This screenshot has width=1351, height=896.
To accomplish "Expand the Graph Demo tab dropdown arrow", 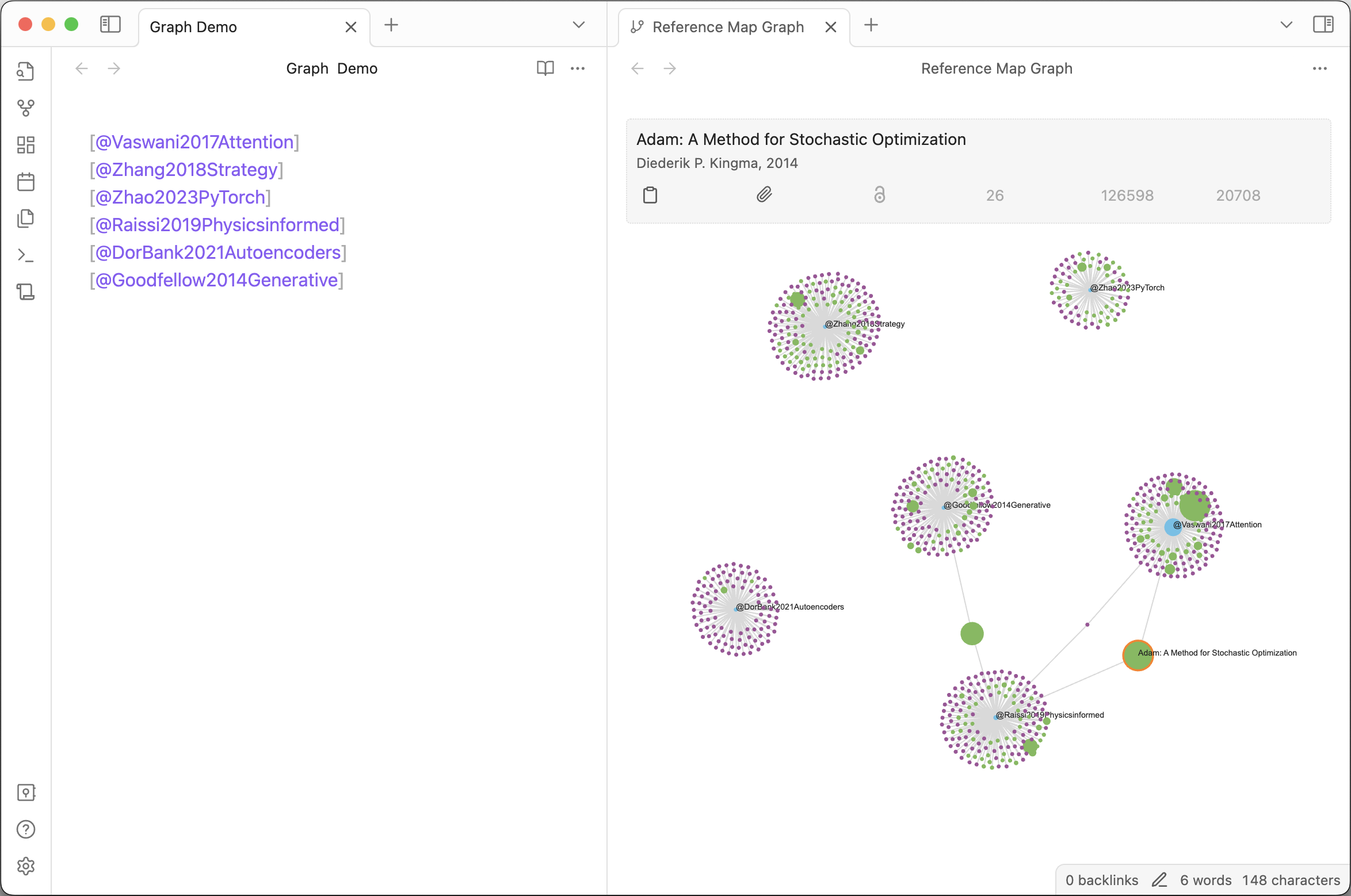I will point(578,26).
